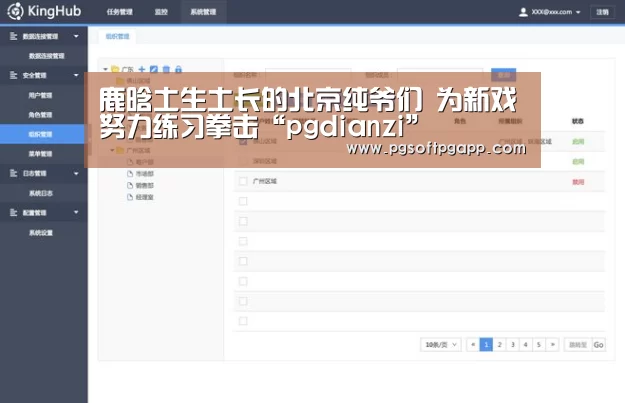Viewport: 625px width, 403px height.
Task: Collapse the 安全管理 sidebar section arrow
Action: (x=76, y=75)
